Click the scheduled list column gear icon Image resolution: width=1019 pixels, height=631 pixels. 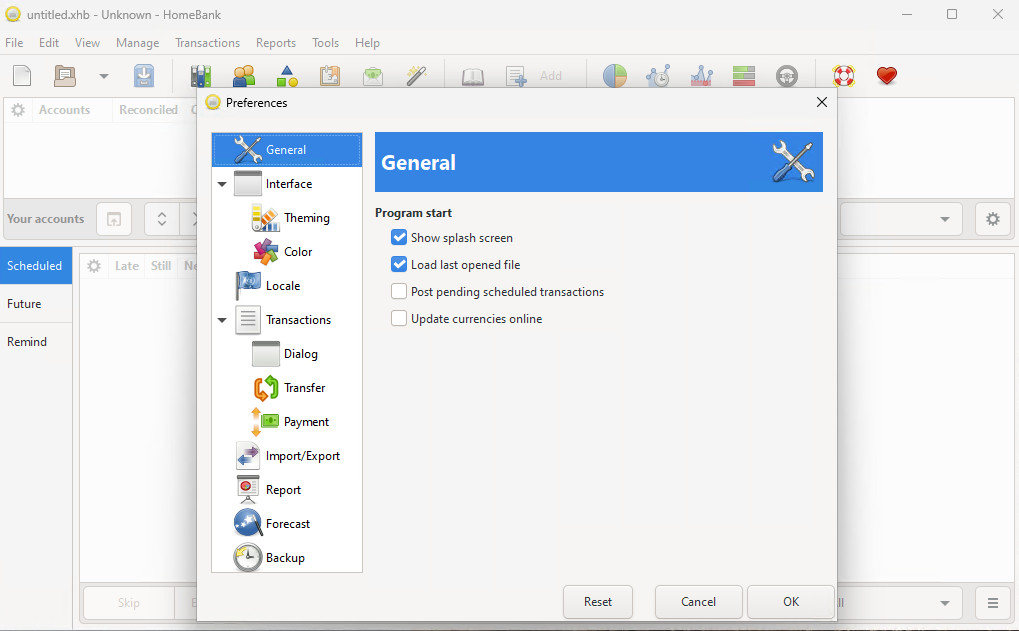(94, 266)
